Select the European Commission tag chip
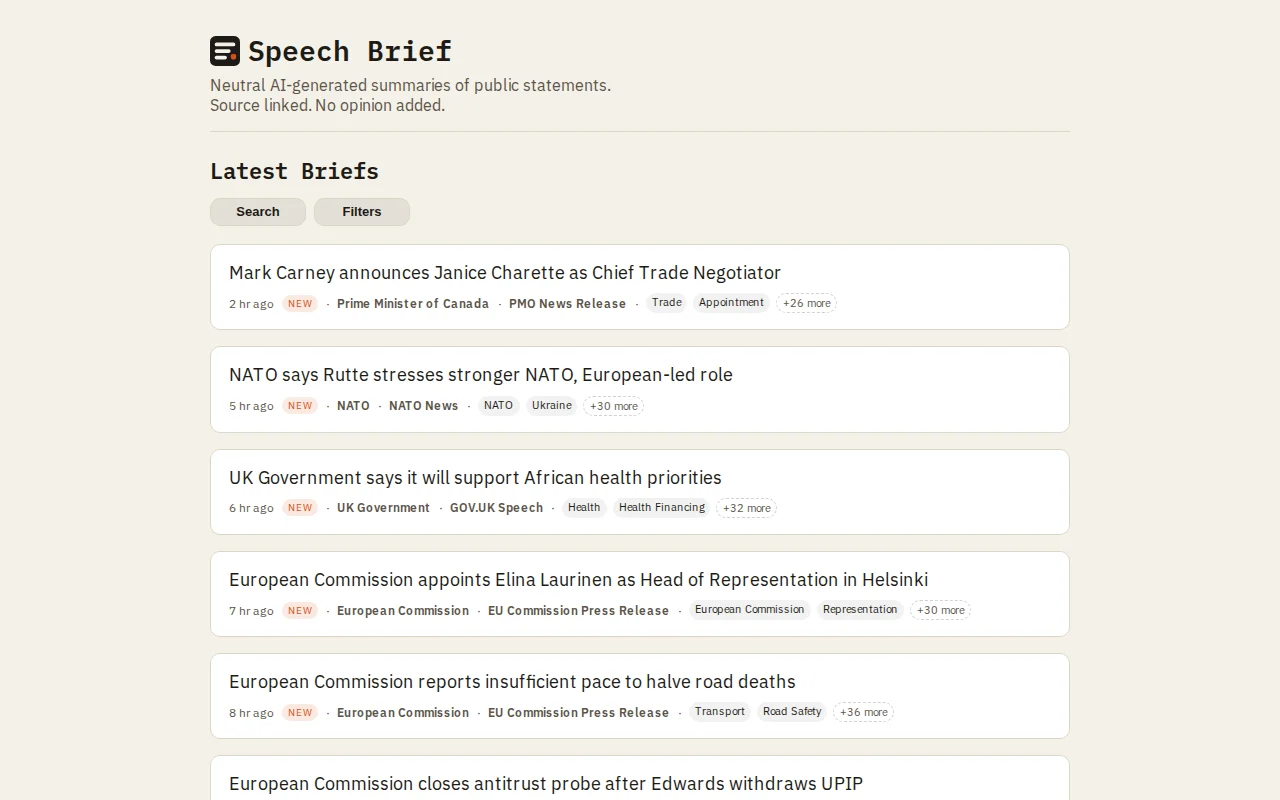The image size is (1280, 800). [x=750, y=610]
